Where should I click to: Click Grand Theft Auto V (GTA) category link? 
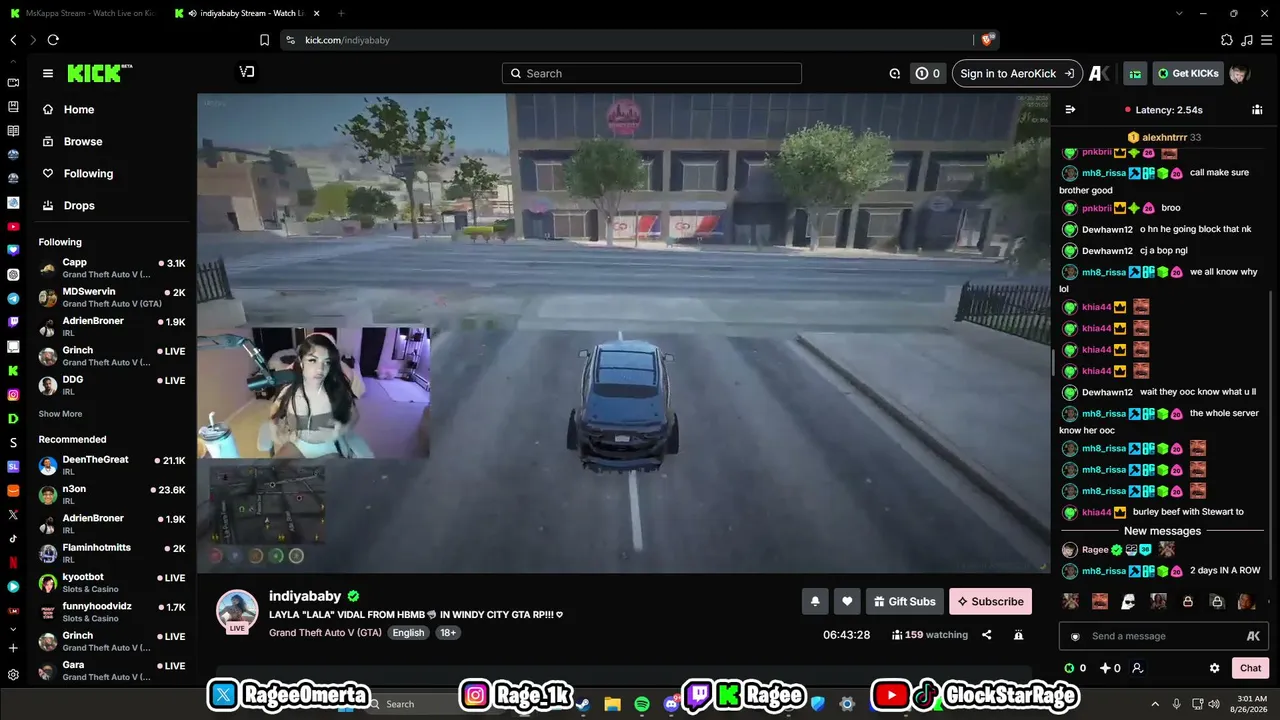pyautogui.click(x=325, y=633)
